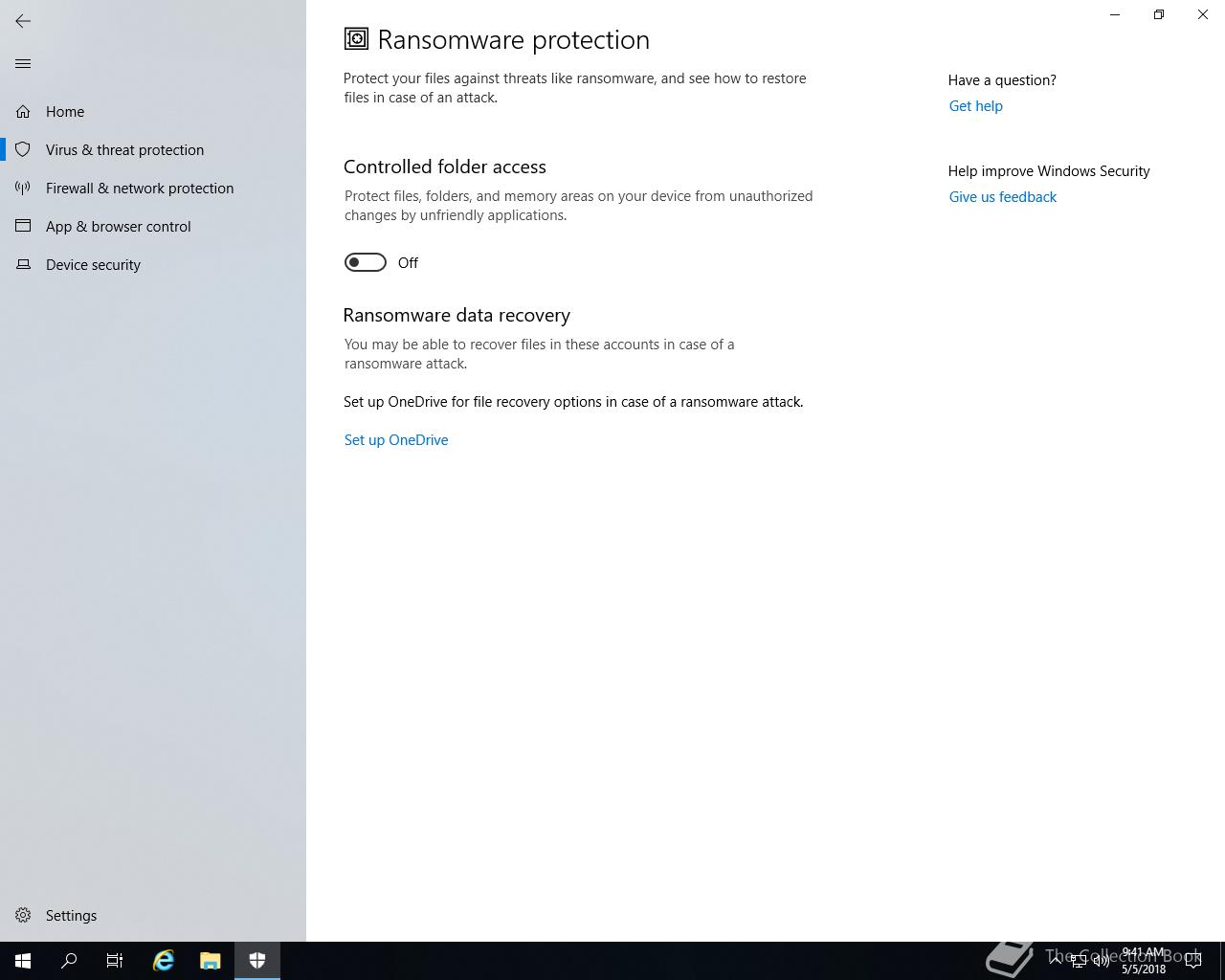Select Device security menu item

(153, 265)
